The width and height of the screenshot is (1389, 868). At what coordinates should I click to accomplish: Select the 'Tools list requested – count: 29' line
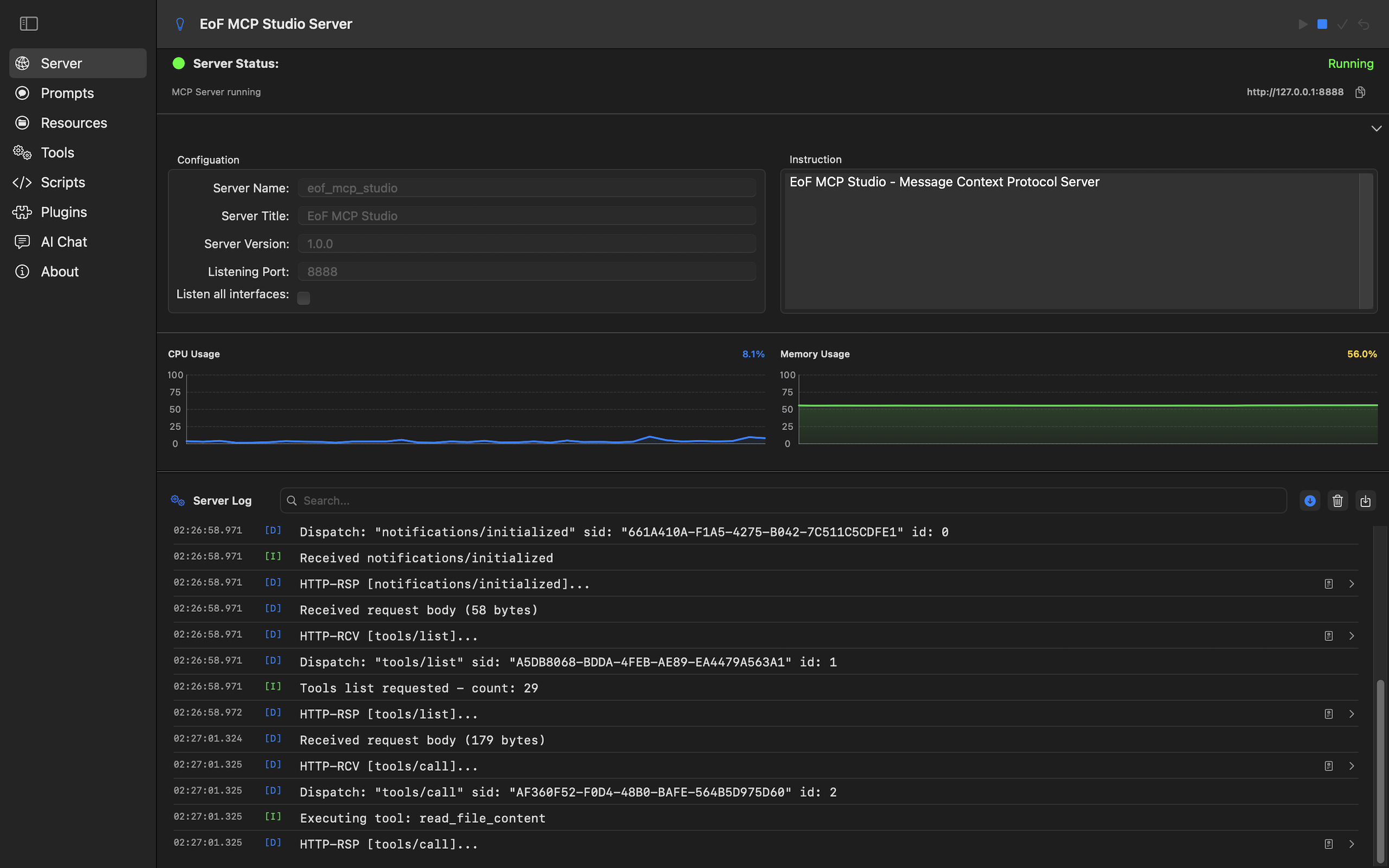(766, 688)
